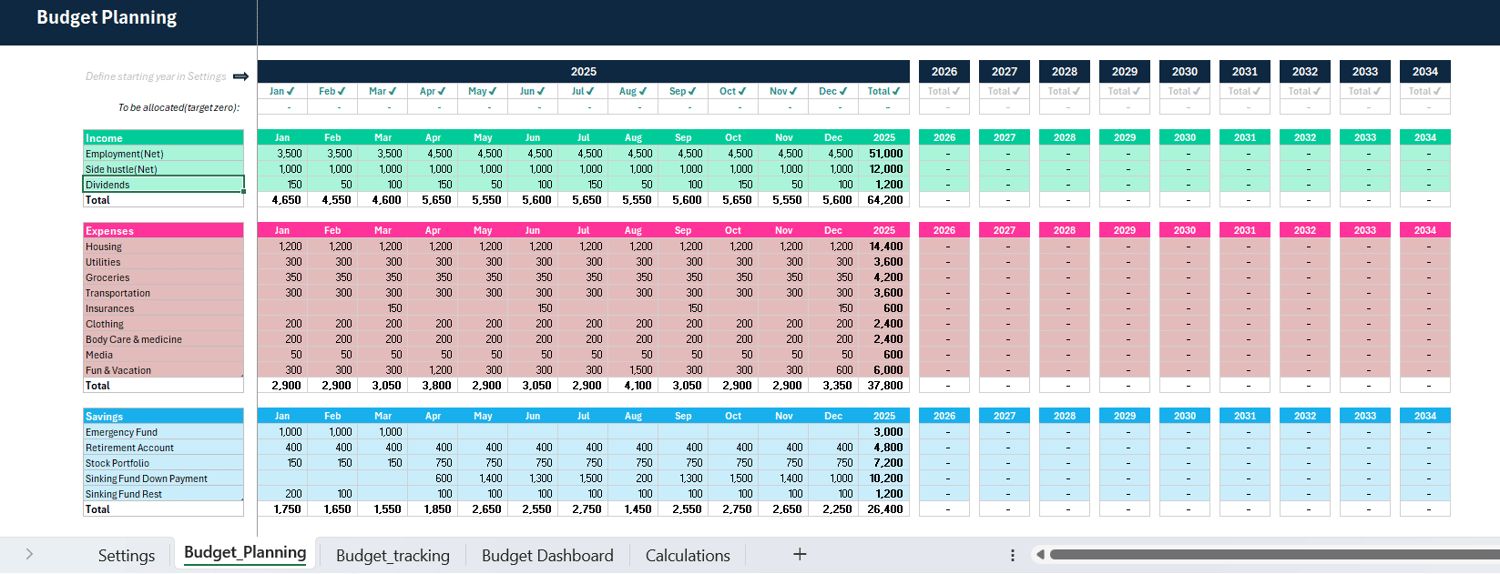The image size is (1500, 574).
Task: Click the navy 2030 year header
Action: click(1185, 72)
